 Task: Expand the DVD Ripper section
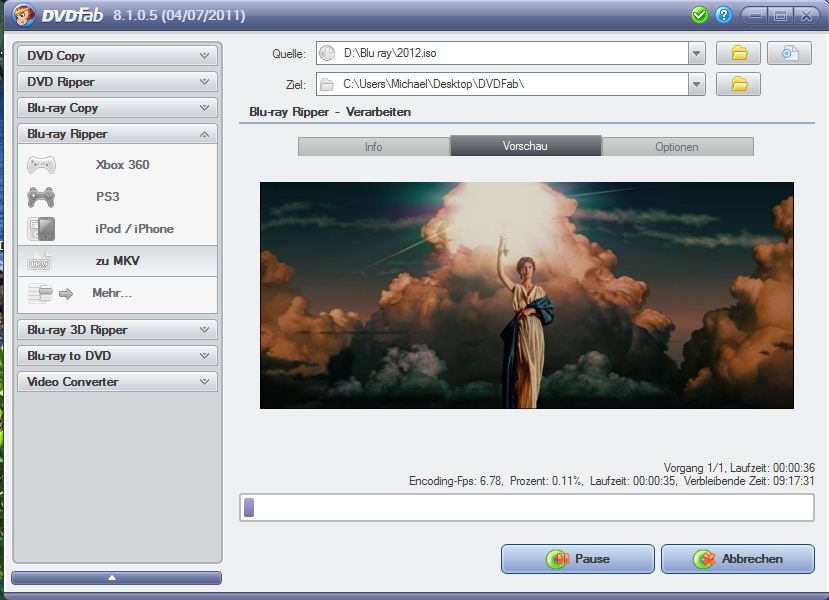(117, 81)
